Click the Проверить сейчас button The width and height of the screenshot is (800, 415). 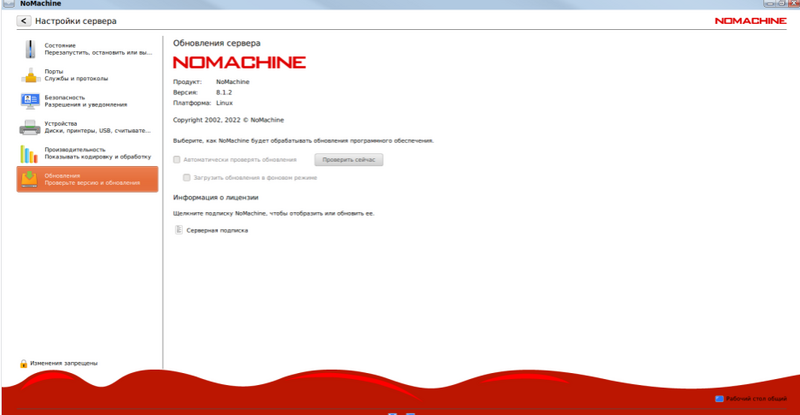click(x=348, y=160)
